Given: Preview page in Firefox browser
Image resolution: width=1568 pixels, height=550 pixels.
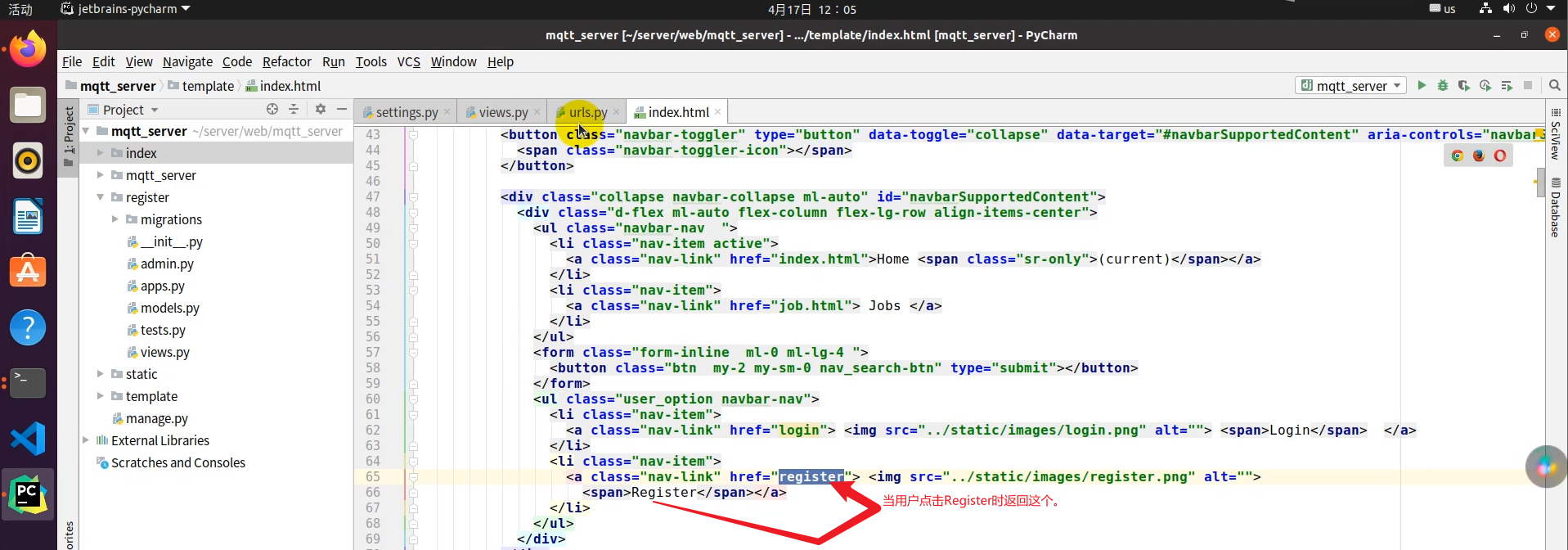Looking at the screenshot, I should pos(1479,156).
